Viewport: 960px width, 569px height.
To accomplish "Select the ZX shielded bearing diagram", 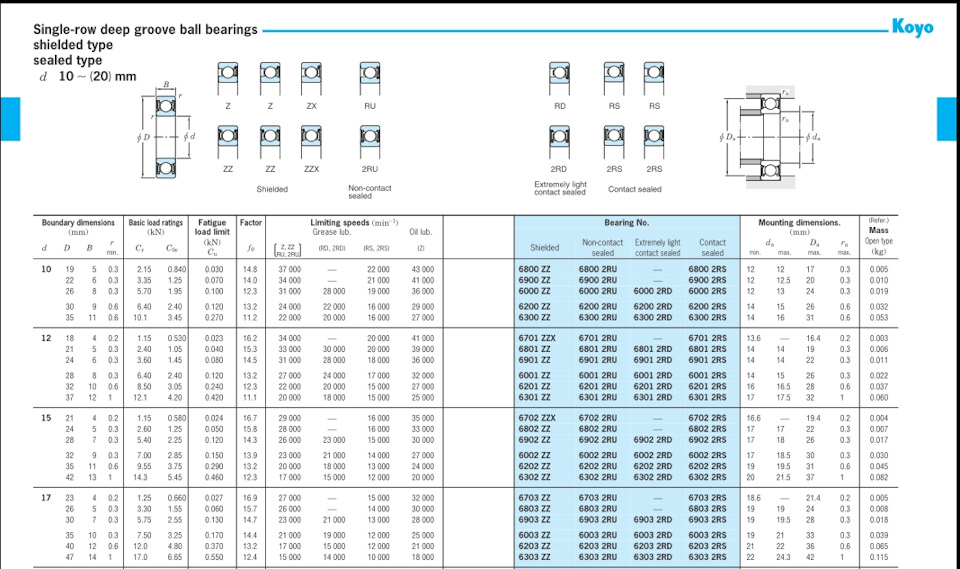I will click(311, 77).
